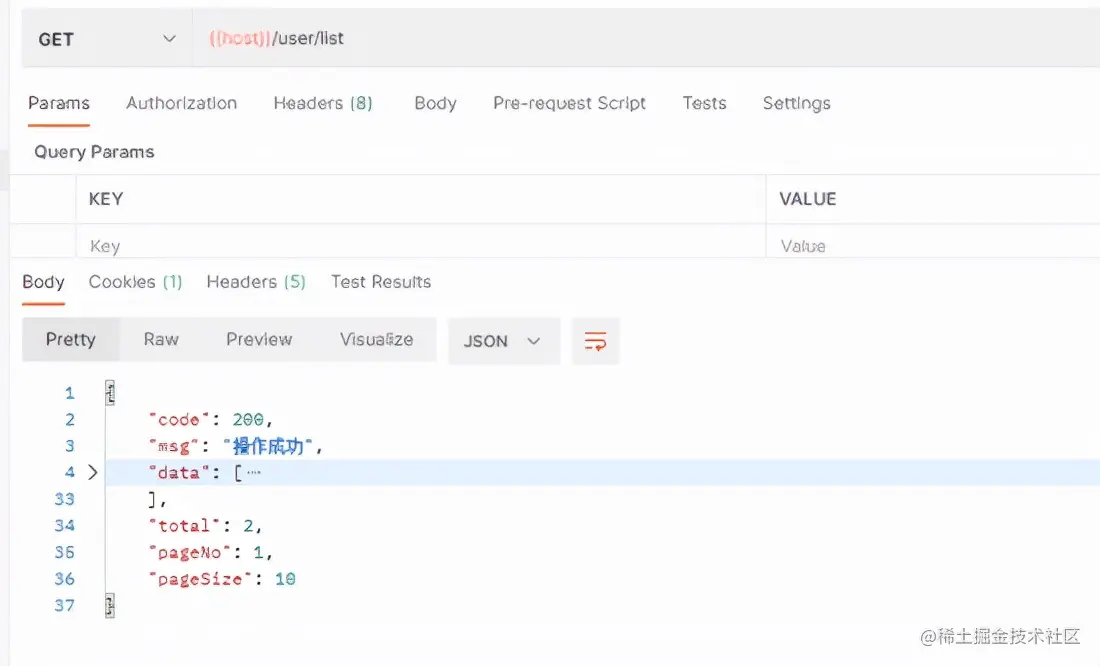Select the Visualize view button
This screenshot has width=1100, height=666.
(377, 340)
